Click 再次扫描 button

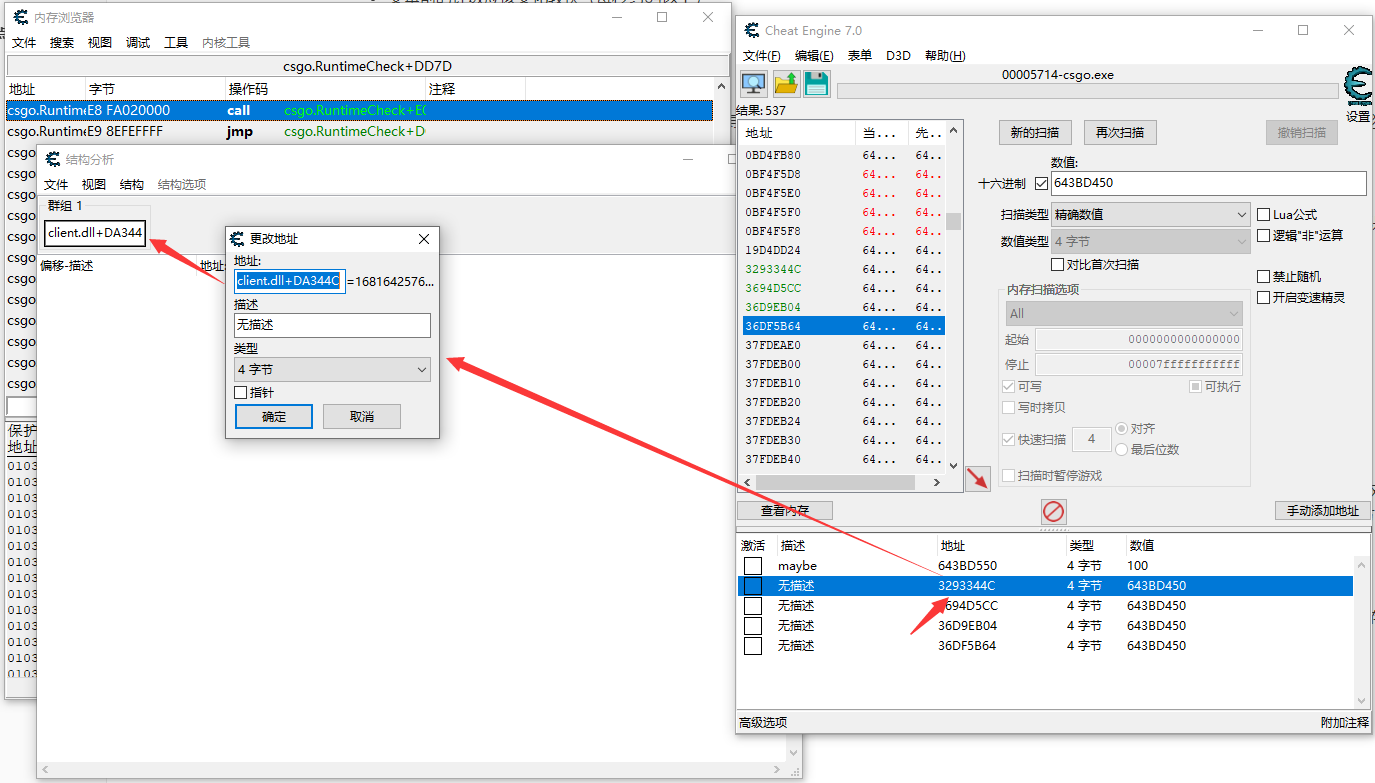pyautogui.click(x=1120, y=132)
